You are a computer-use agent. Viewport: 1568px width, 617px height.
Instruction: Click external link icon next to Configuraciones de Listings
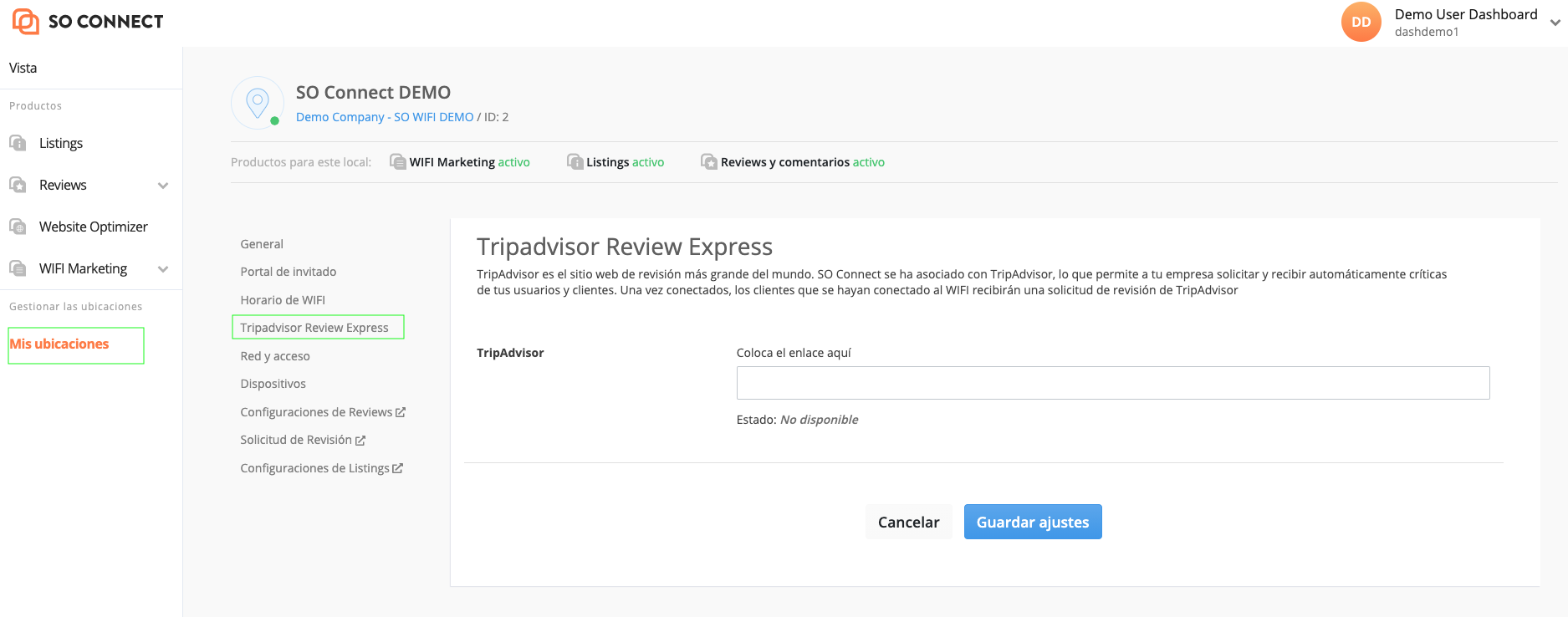[x=398, y=468]
